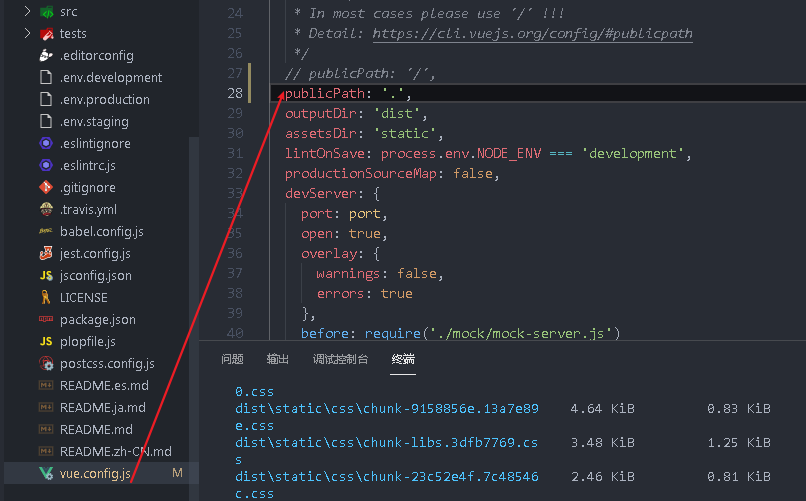Open the README.zh-CN.md file
This screenshot has width=806, height=501.
coord(116,452)
